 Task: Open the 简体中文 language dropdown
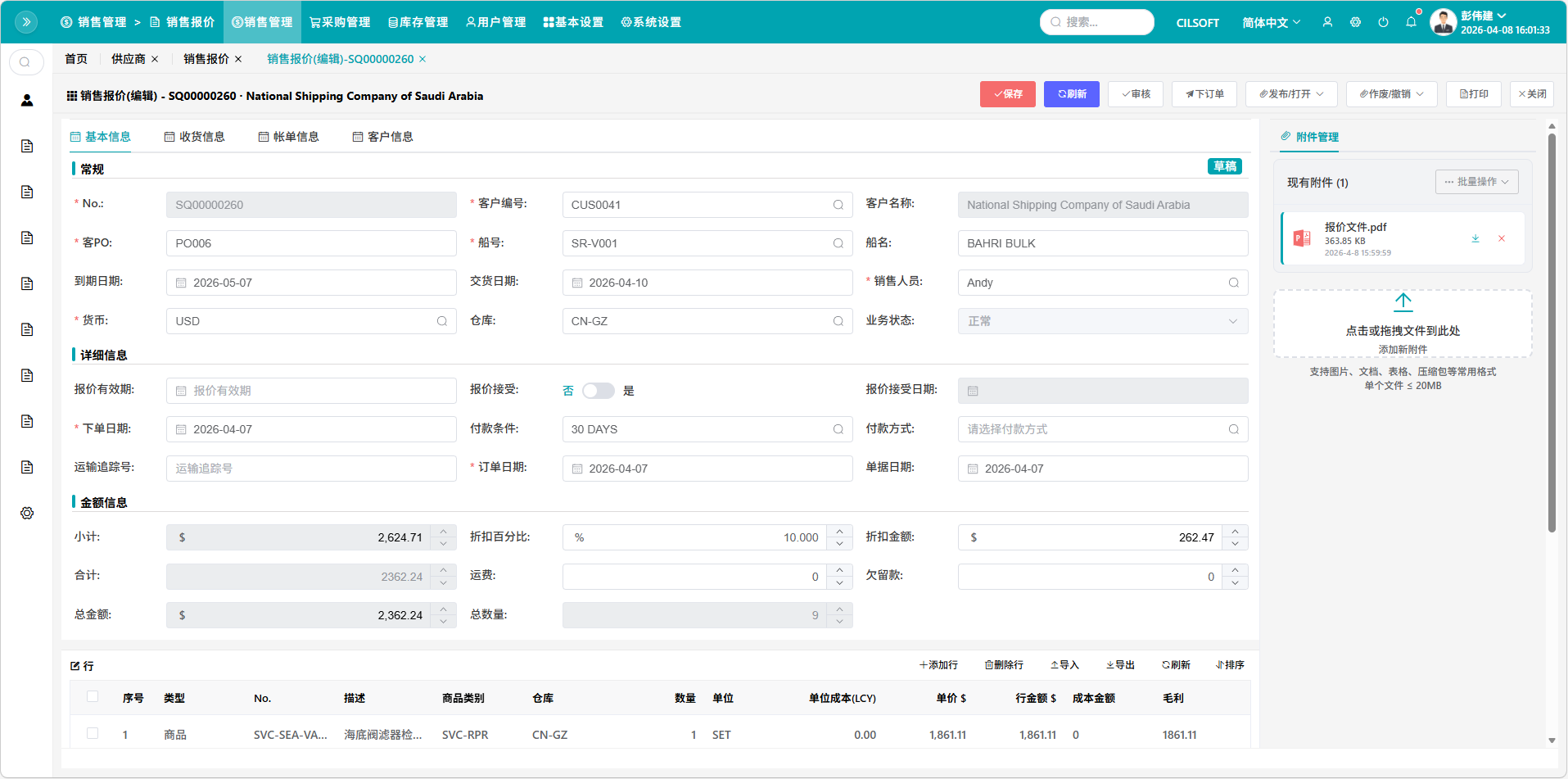coord(1270,23)
